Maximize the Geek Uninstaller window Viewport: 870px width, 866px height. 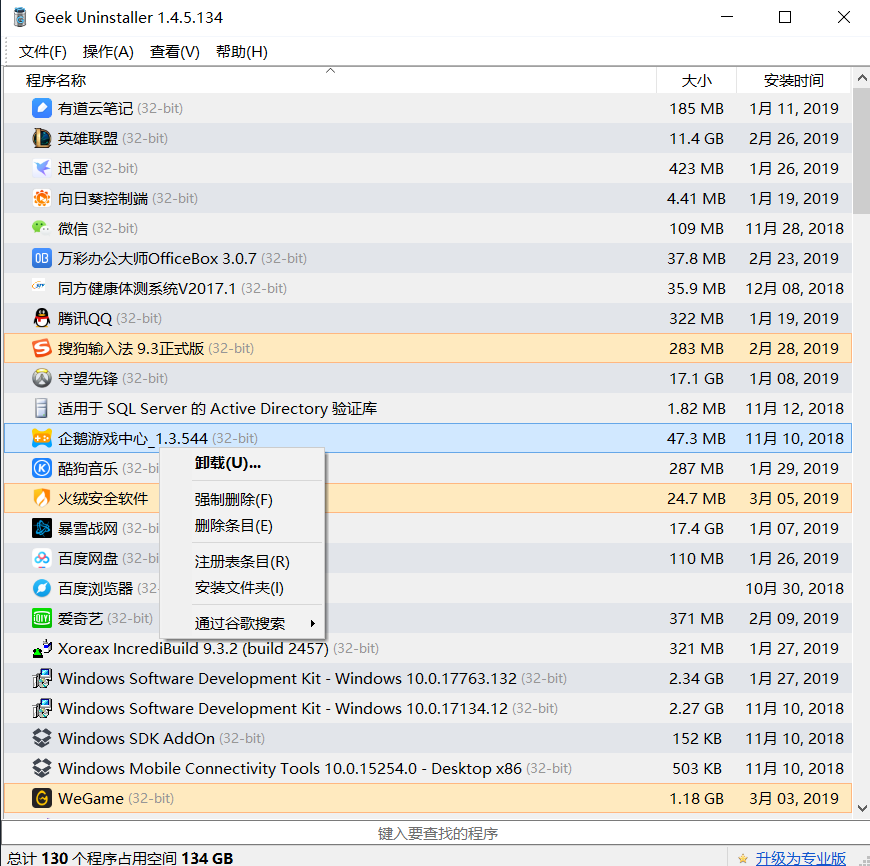pos(785,17)
